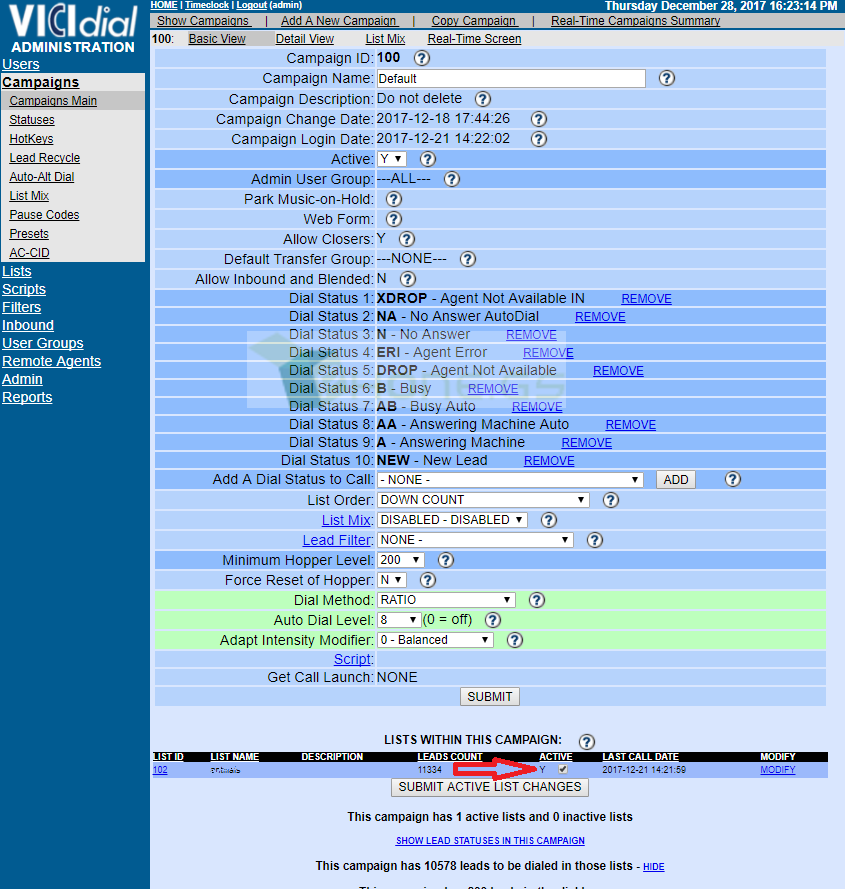Expand Add A Dial Status to Call dropdown
This screenshot has height=889, width=847.
coord(510,480)
